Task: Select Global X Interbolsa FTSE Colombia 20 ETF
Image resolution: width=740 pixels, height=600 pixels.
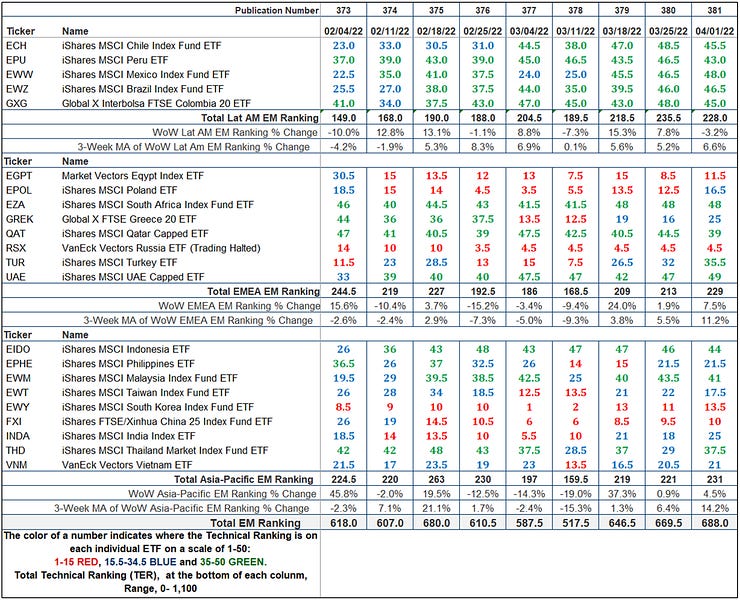Action: 156,103
